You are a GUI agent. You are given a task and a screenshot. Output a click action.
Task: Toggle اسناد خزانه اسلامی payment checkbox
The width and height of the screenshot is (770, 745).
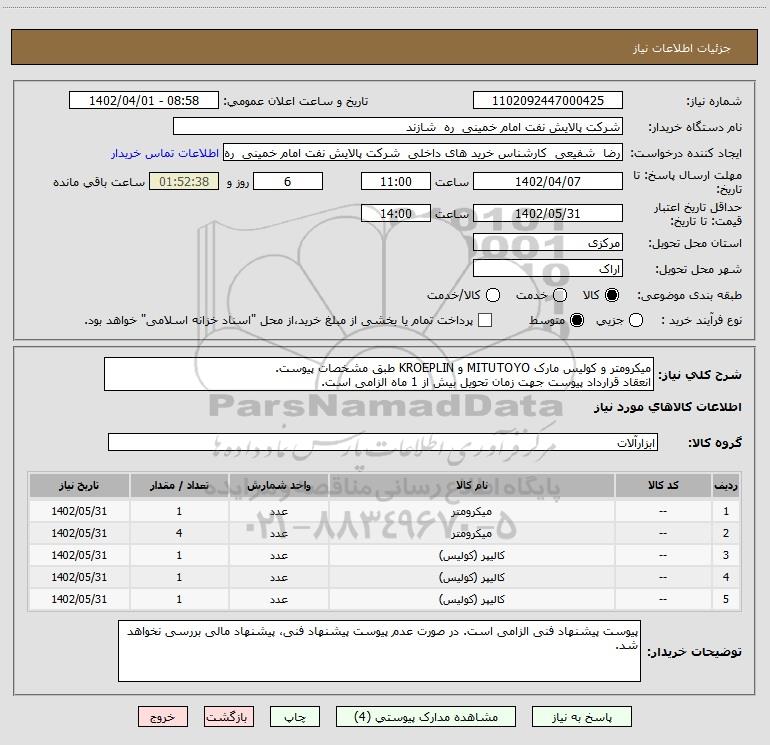485,320
